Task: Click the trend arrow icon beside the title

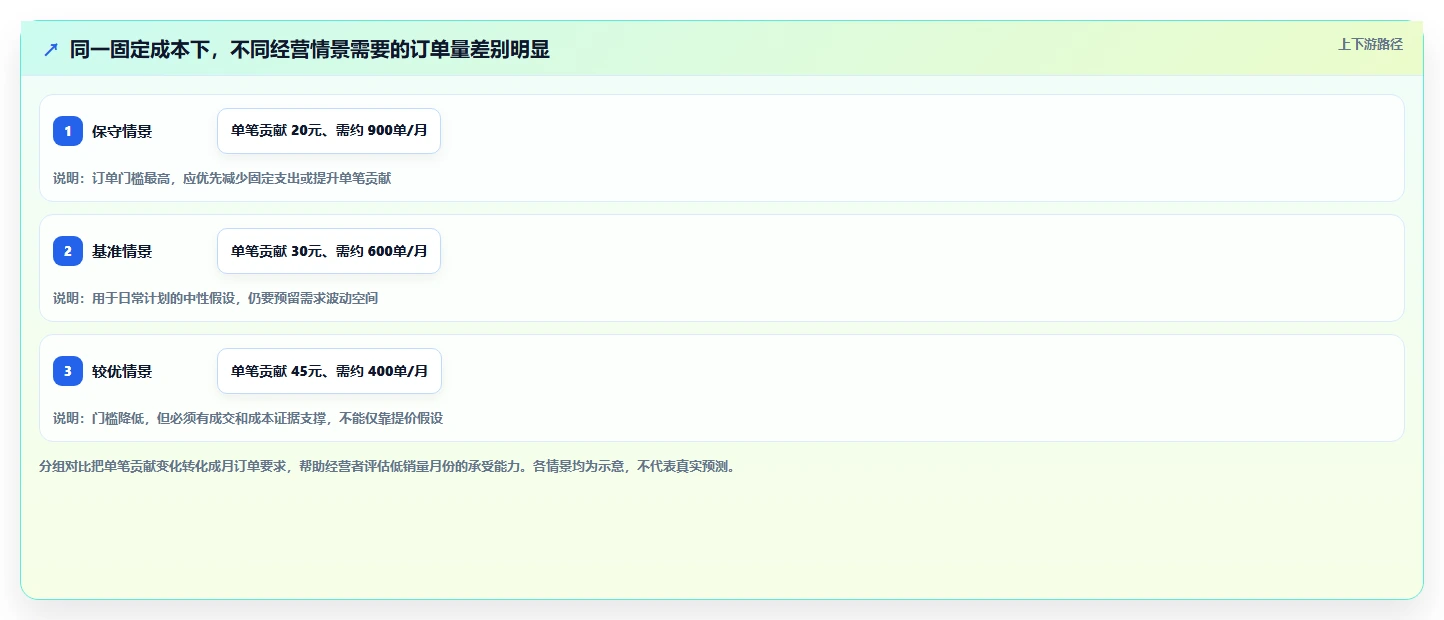Action: (51, 50)
